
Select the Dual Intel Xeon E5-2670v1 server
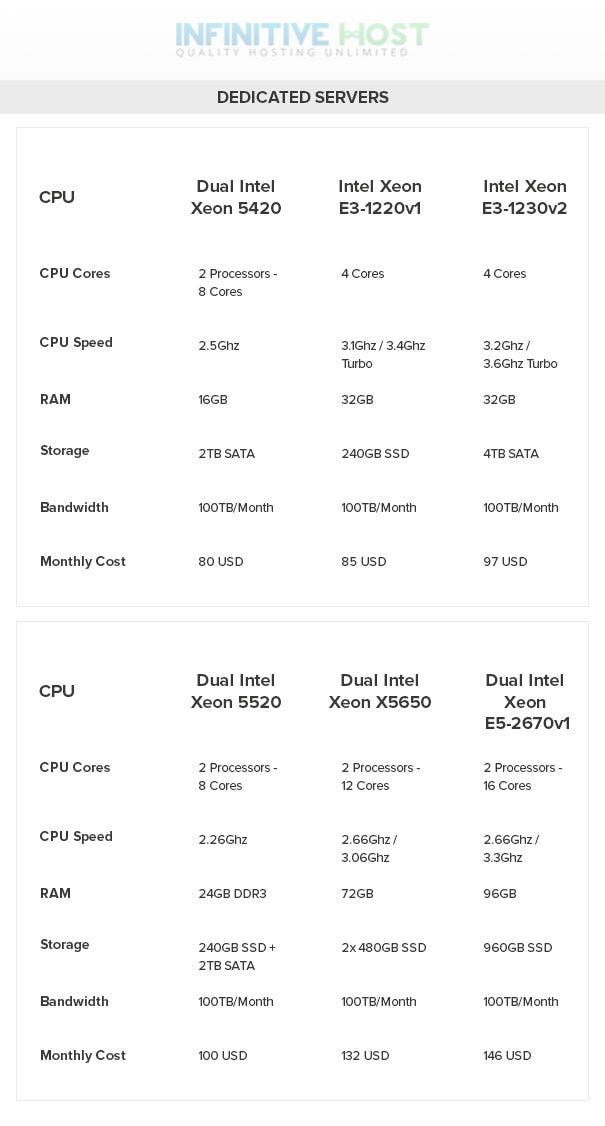525,702
